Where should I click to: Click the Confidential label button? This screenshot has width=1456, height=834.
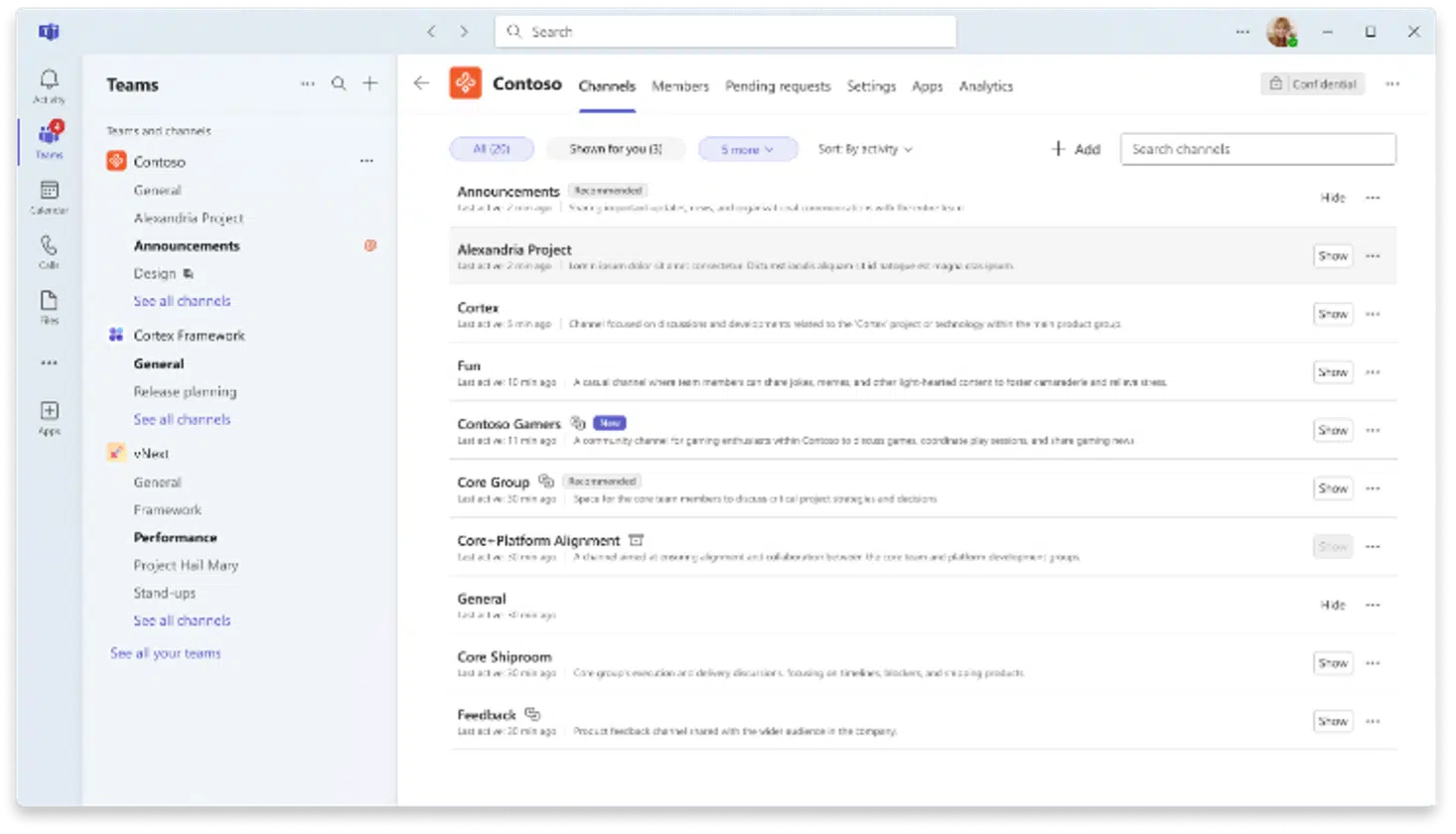pos(1313,84)
